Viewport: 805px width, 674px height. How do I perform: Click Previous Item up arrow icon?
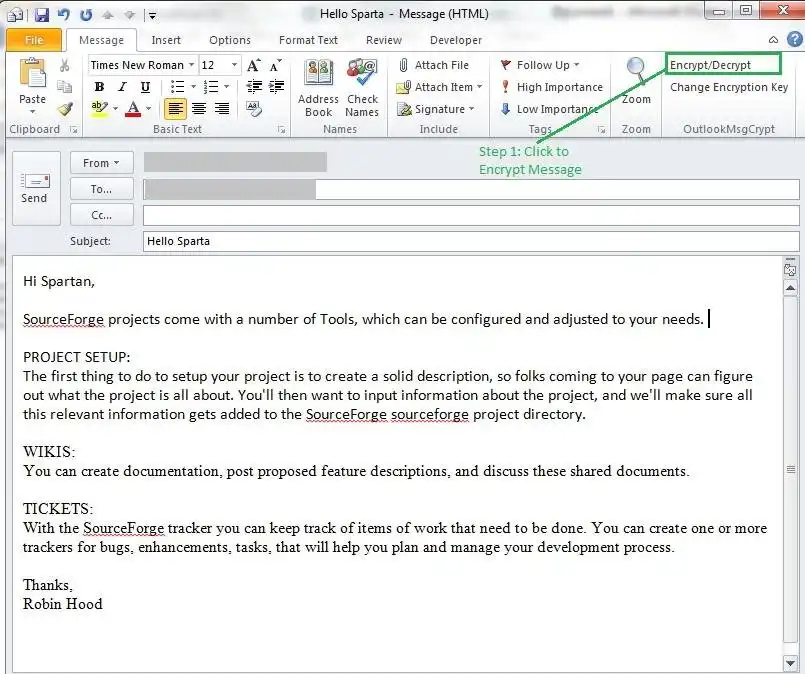pyautogui.click(x=108, y=15)
